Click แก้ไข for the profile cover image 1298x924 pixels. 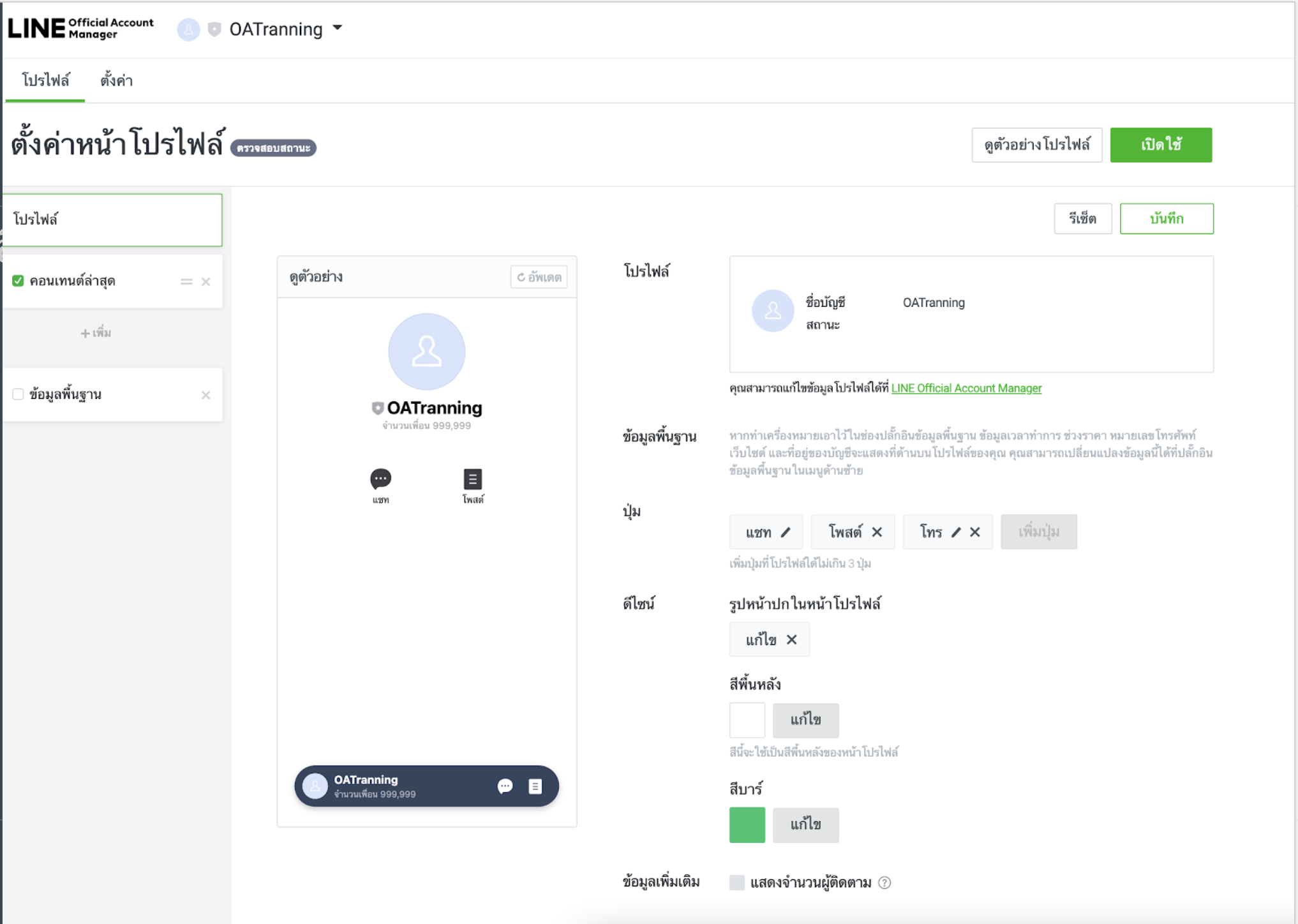[761, 639]
